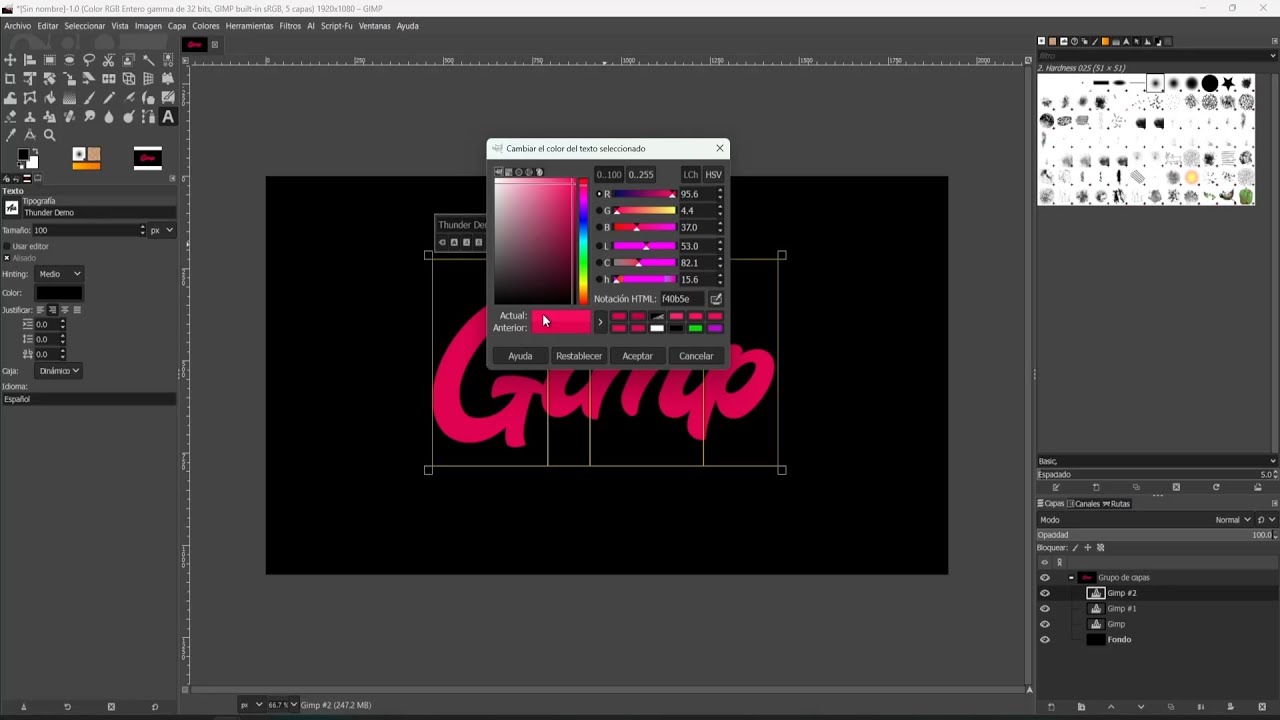Lower the selected layer
Screen dimensions: 1280x720
click(x=1141, y=707)
